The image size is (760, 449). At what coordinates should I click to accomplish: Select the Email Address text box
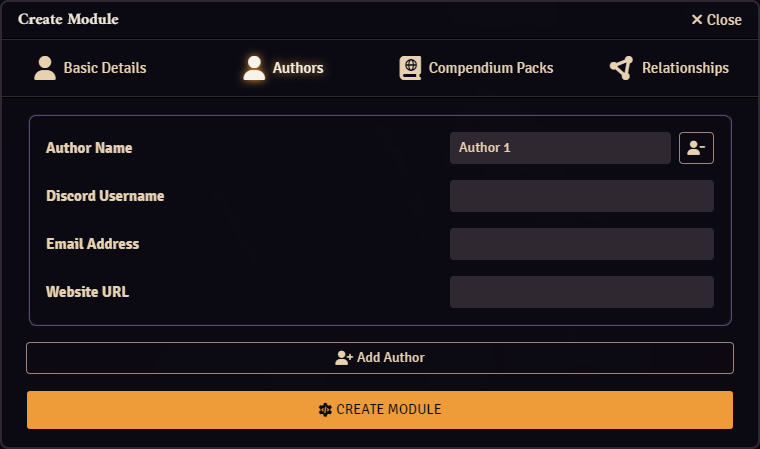coord(582,244)
